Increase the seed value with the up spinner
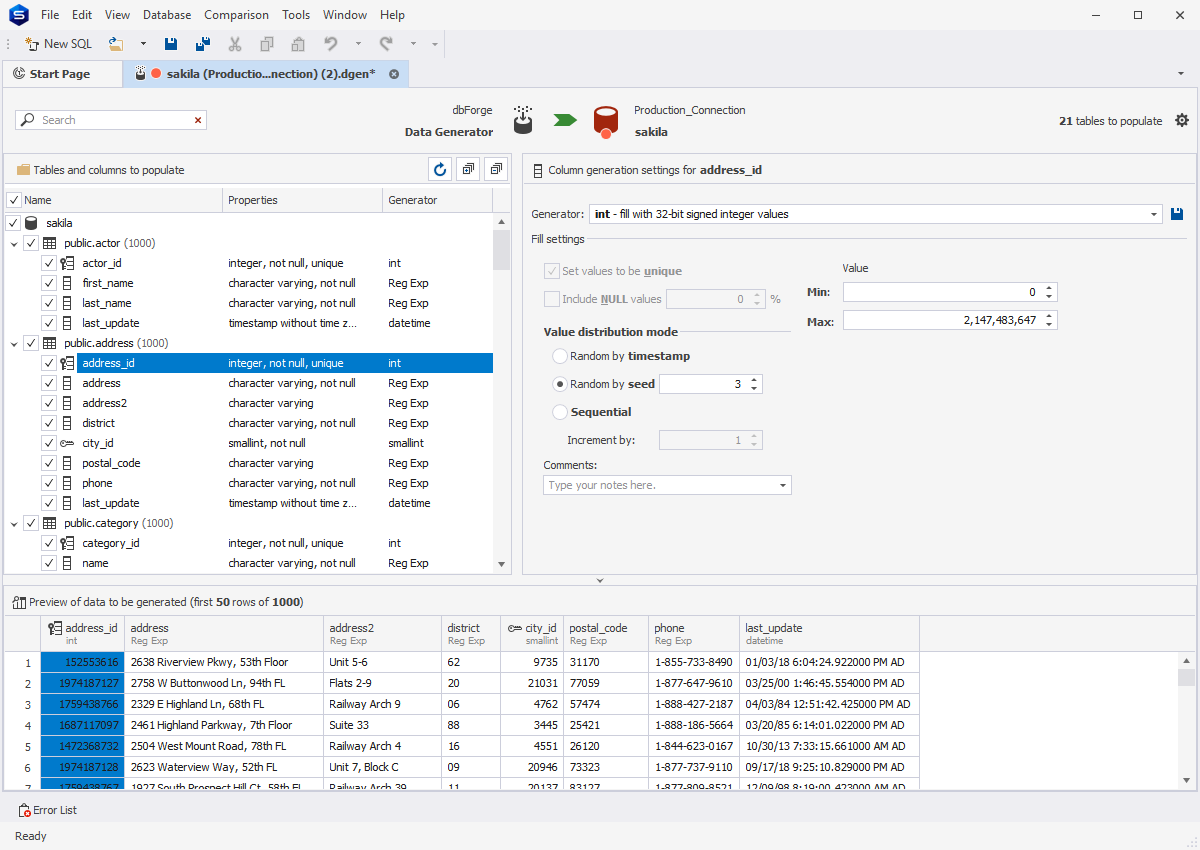This screenshot has width=1200, height=850. click(755, 380)
